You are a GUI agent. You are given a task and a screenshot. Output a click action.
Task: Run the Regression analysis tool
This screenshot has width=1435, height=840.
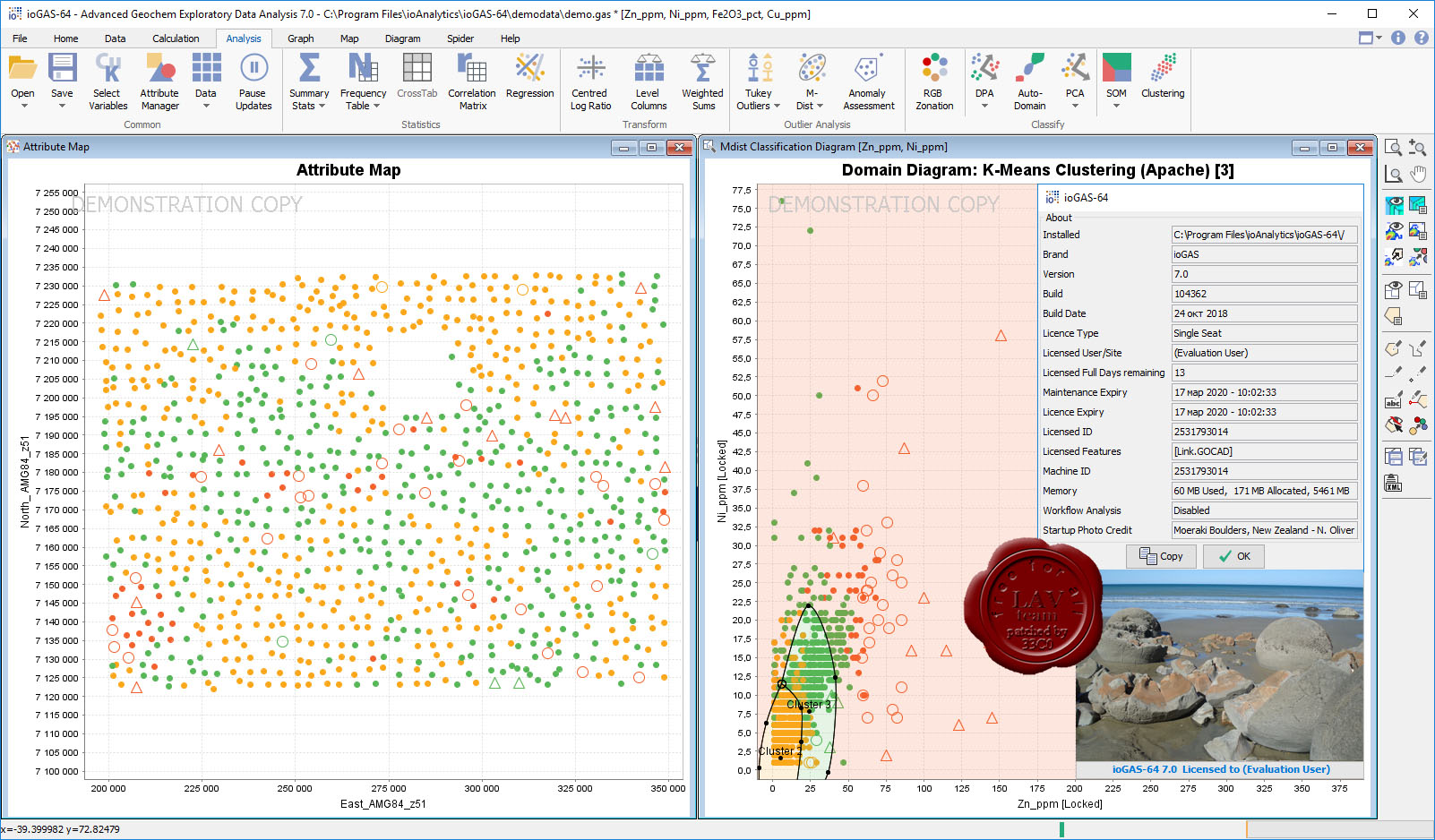pyautogui.click(x=529, y=76)
